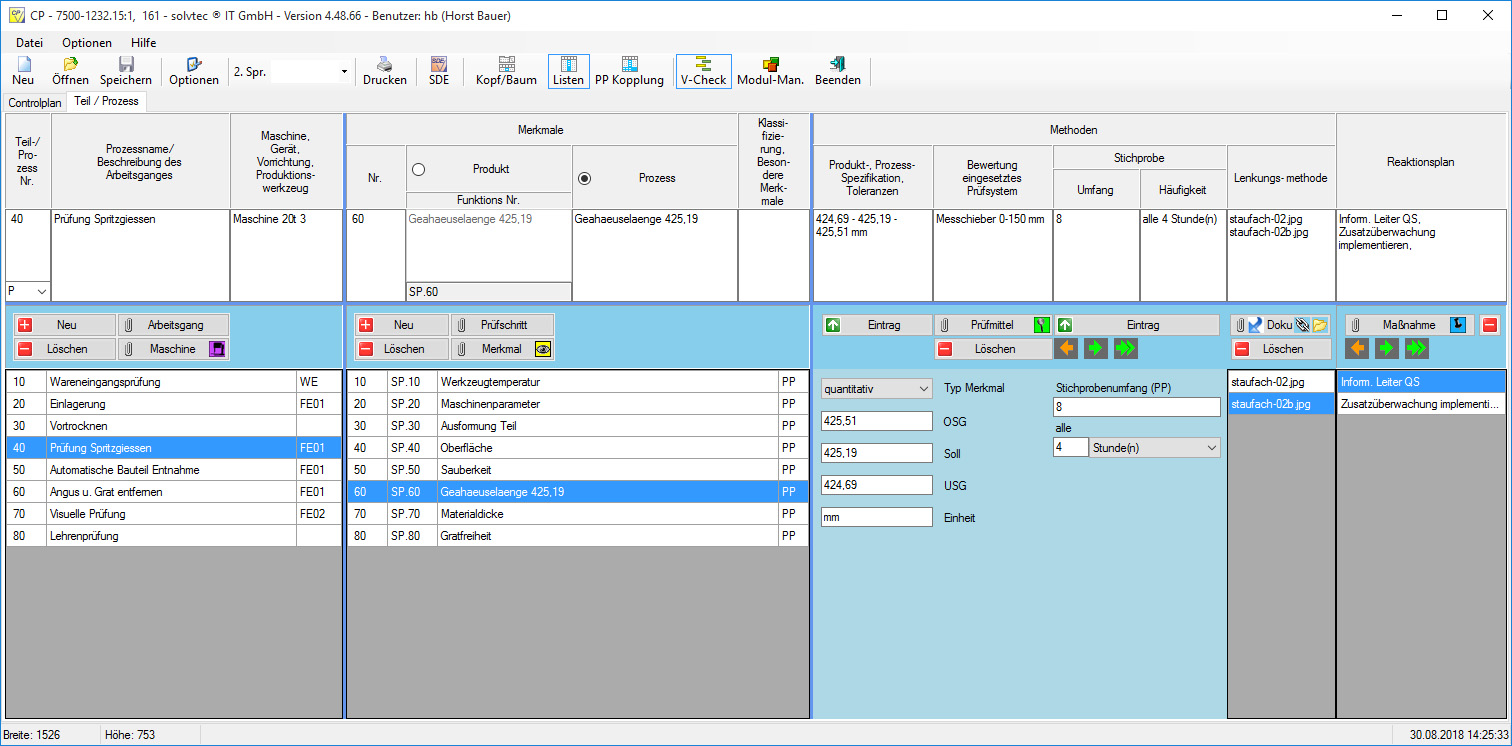The width and height of the screenshot is (1512, 746).
Task: Open the 2. Spr. language dropdown
Action: [344, 72]
